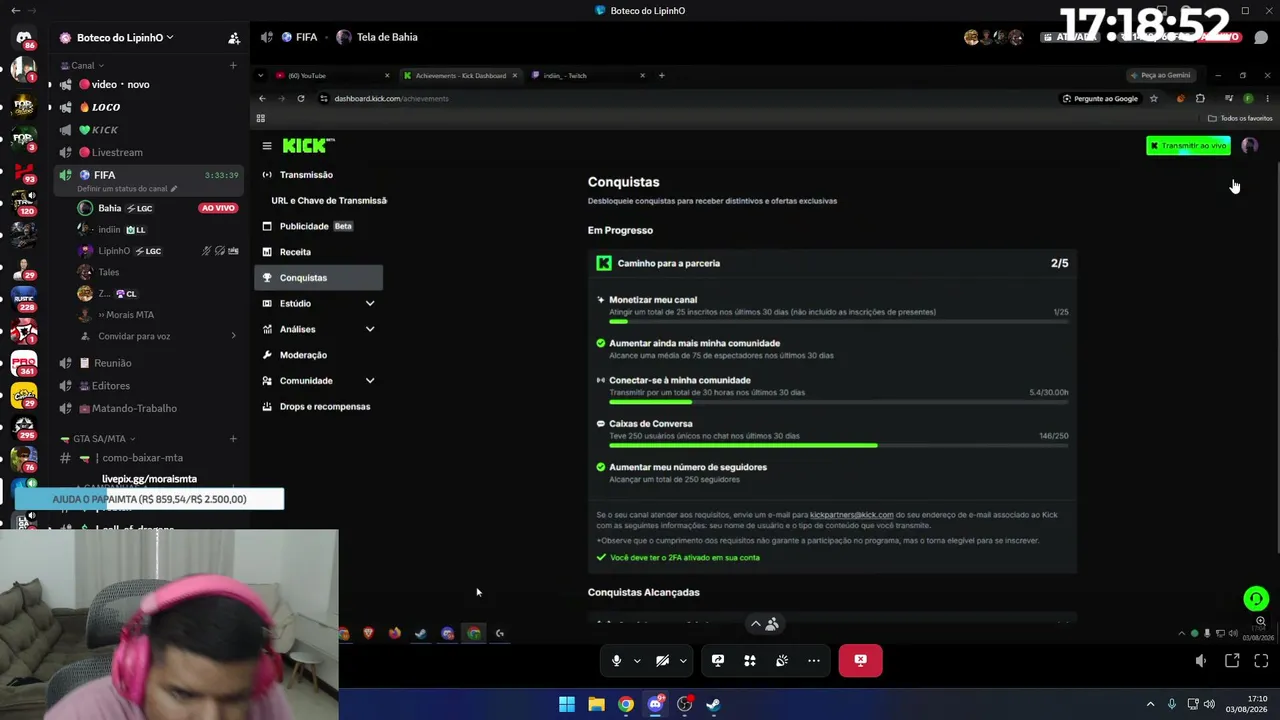
Task: Open the kickpartners@kick.com email link
Action: [851, 515]
